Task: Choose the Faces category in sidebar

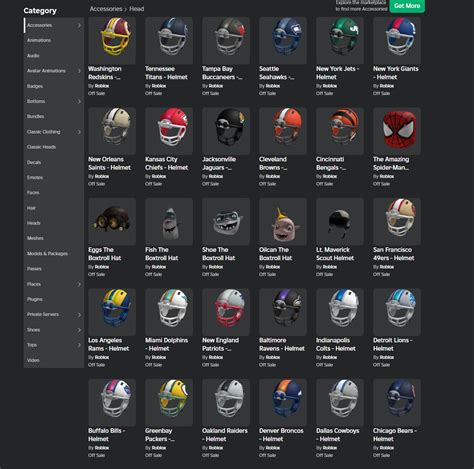Action: point(33,193)
